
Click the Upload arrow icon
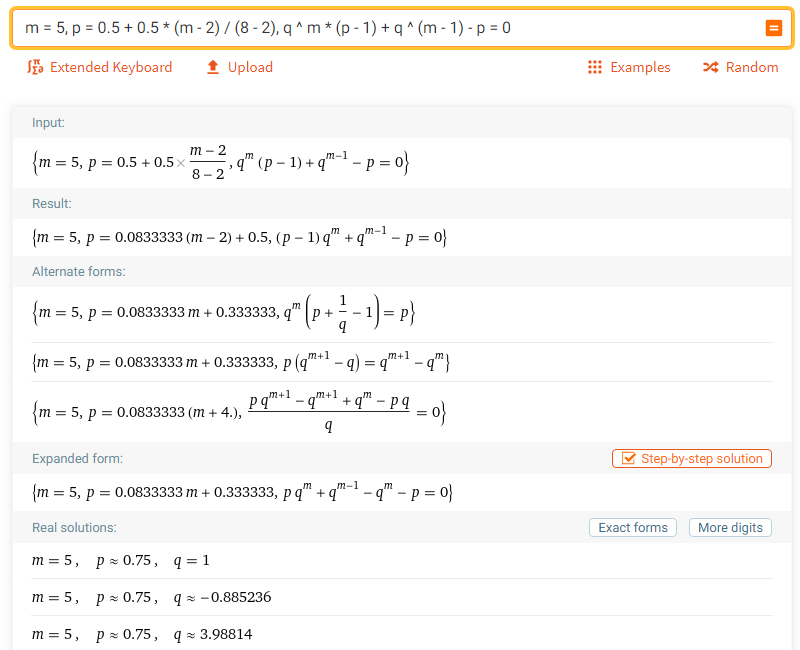click(x=213, y=67)
